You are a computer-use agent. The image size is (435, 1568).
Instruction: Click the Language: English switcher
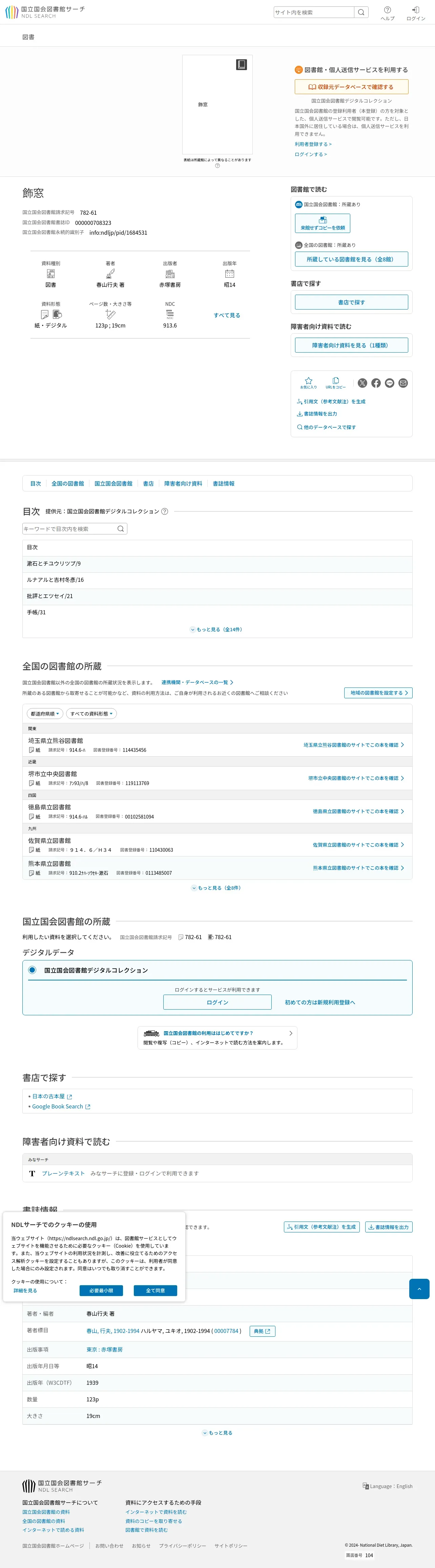tap(388, 1486)
